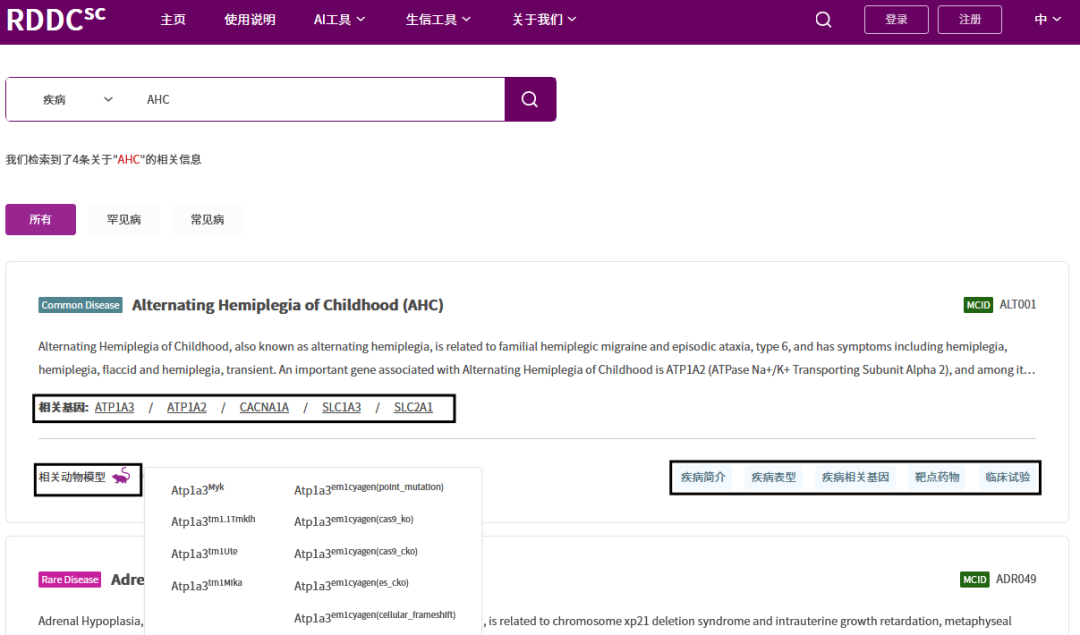
Task: Click the Common Disease badge on the AHC card
Action: coord(80,305)
